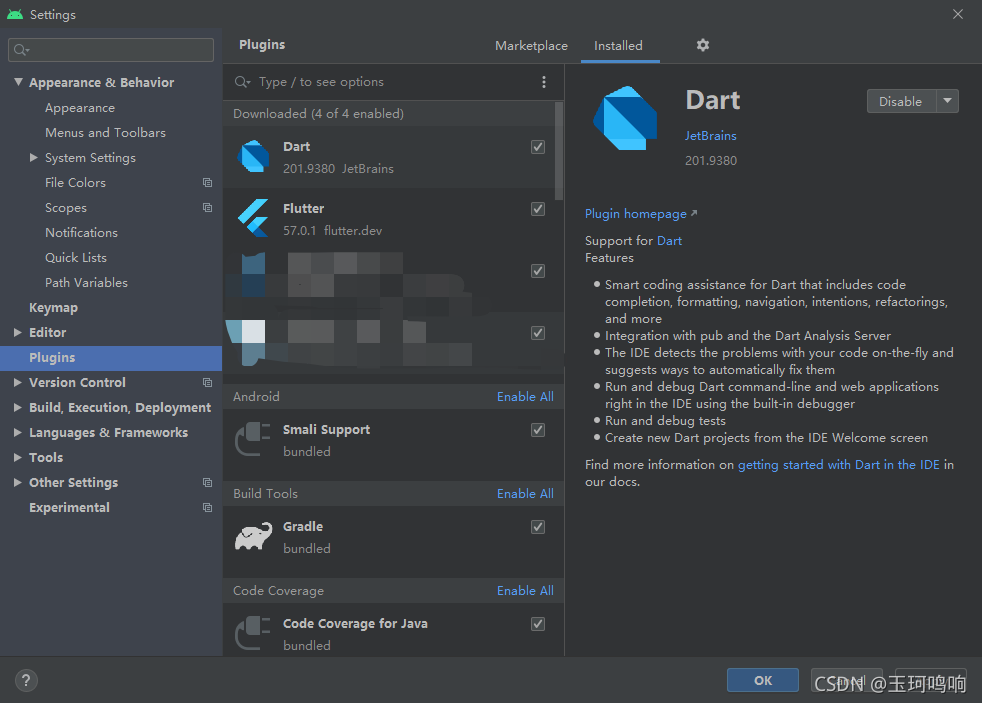This screenshot has width=982, height=703.
Task: Open Menus and Toolbars settings
Action: pyautogui.click(x=105, y=133)
